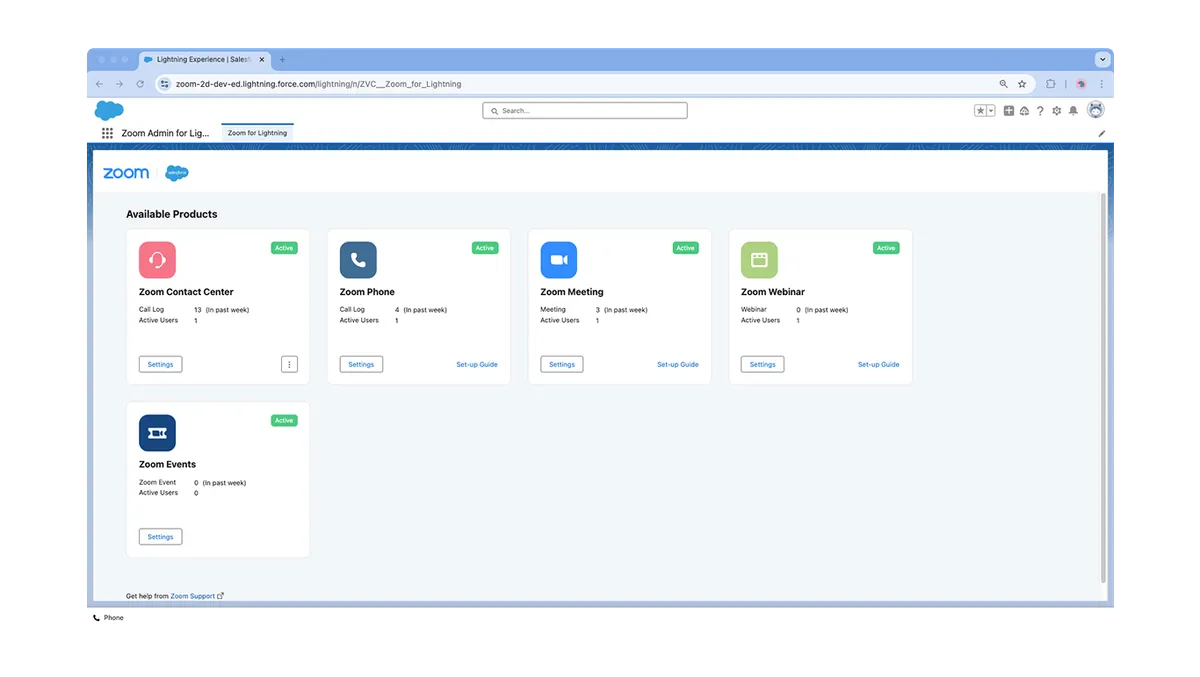Click the Available Products heading
Viewport: 1200px width, 677px height.
click(x=171, y=214)
